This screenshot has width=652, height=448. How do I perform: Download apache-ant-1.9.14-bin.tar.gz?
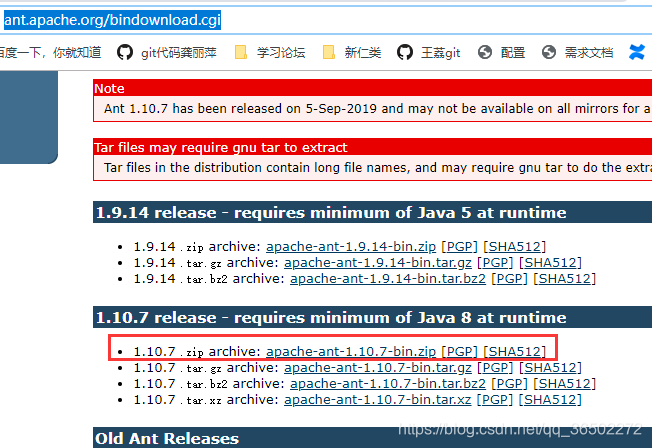(x=378, y=263)
